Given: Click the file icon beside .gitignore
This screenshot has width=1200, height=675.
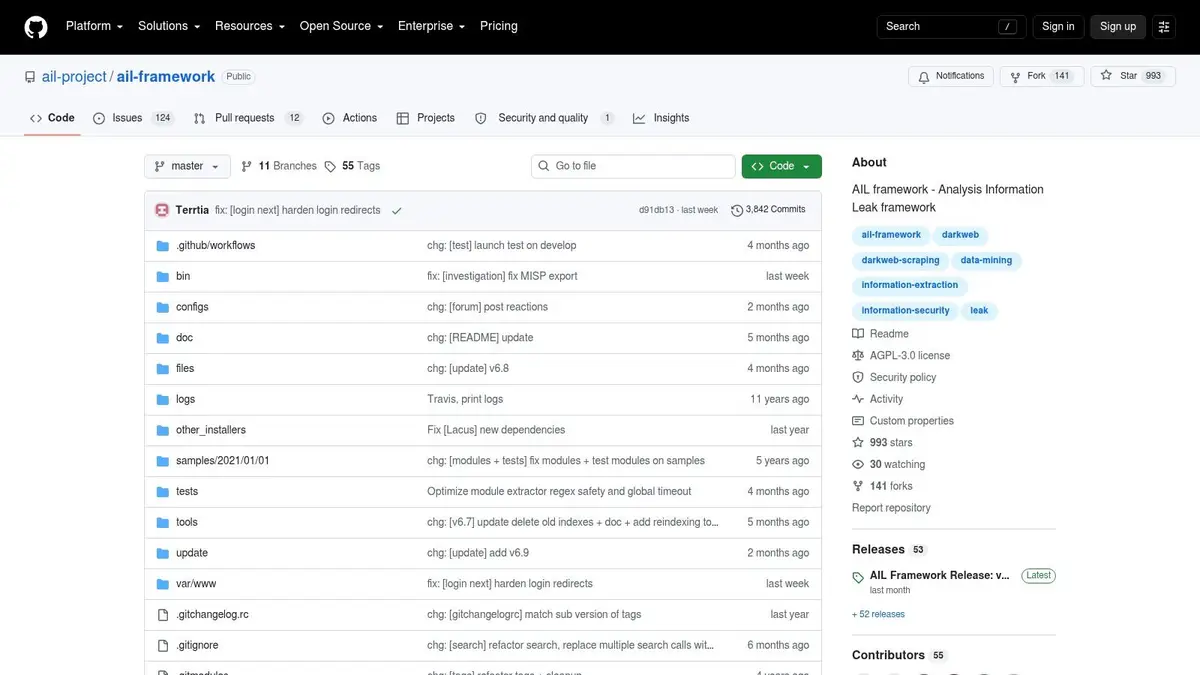Looking at the screenshot, I should (x=163, y=646).
